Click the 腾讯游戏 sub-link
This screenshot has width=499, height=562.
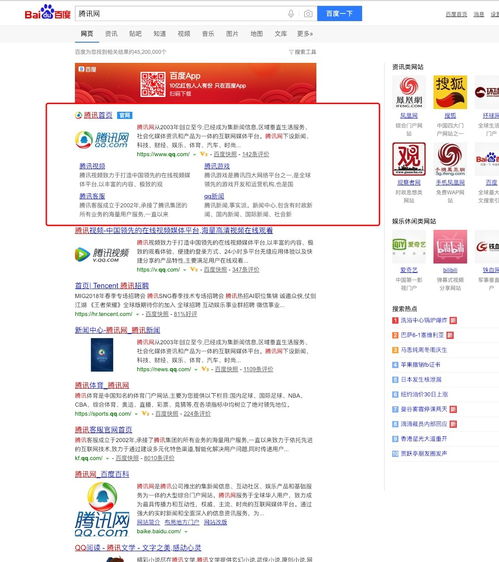pos(217,166)
